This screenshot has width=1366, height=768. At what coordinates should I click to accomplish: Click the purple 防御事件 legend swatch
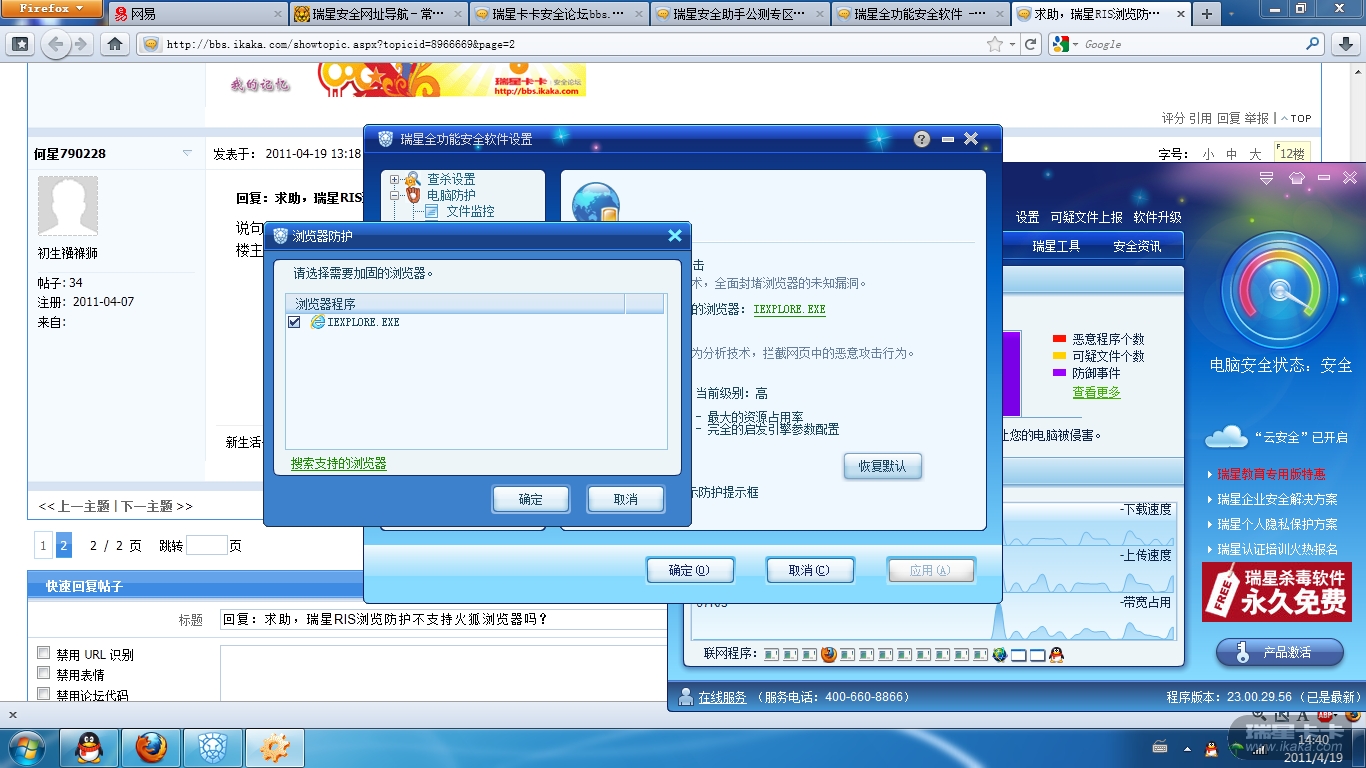click(1059, 373)
